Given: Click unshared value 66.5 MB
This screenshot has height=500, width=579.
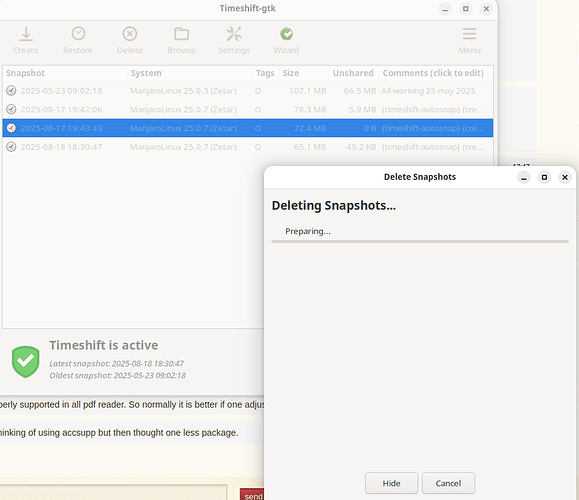Looking at the screenshot, I should (x=360, y=91).
